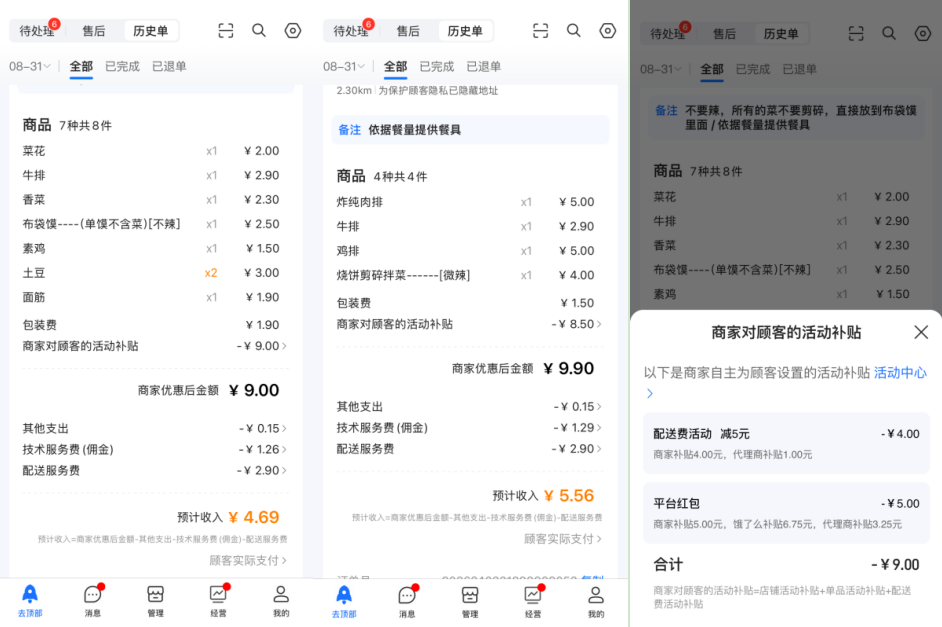
Task: Filter by 已完成 in left panel
Action: click(122, 66)
